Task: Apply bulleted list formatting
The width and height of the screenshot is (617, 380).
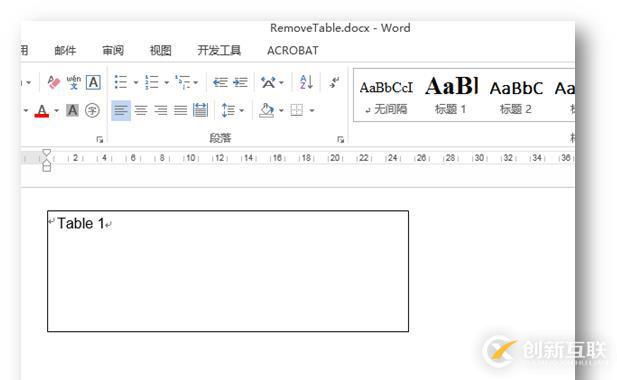Action: tap(121, 83)
